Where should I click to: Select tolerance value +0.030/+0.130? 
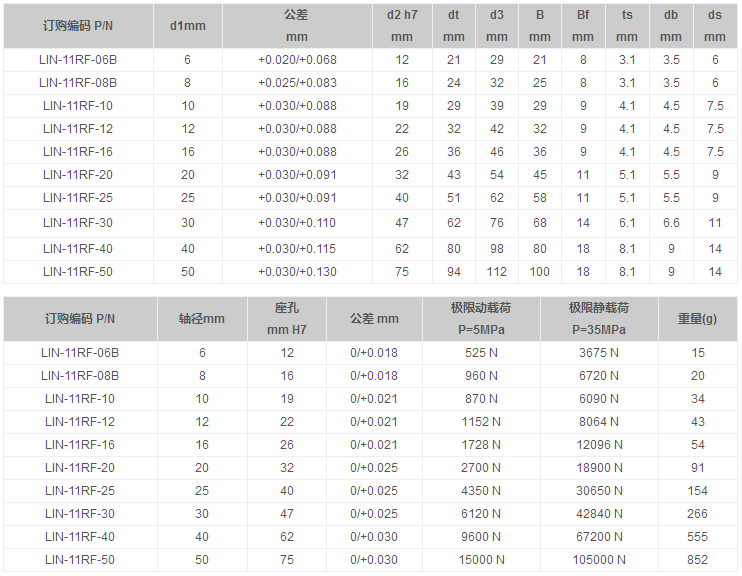point(297,272)
